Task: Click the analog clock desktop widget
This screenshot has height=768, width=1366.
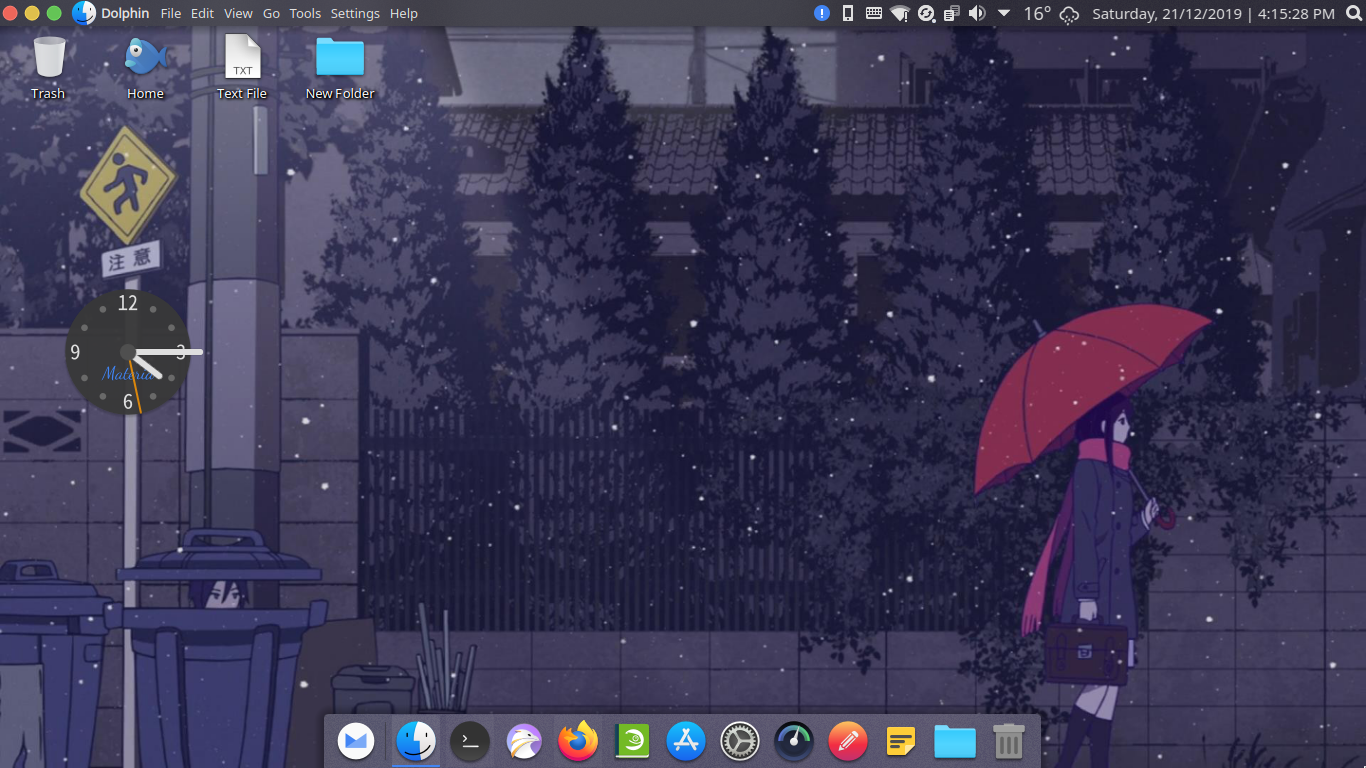Action: click(128, 352)
